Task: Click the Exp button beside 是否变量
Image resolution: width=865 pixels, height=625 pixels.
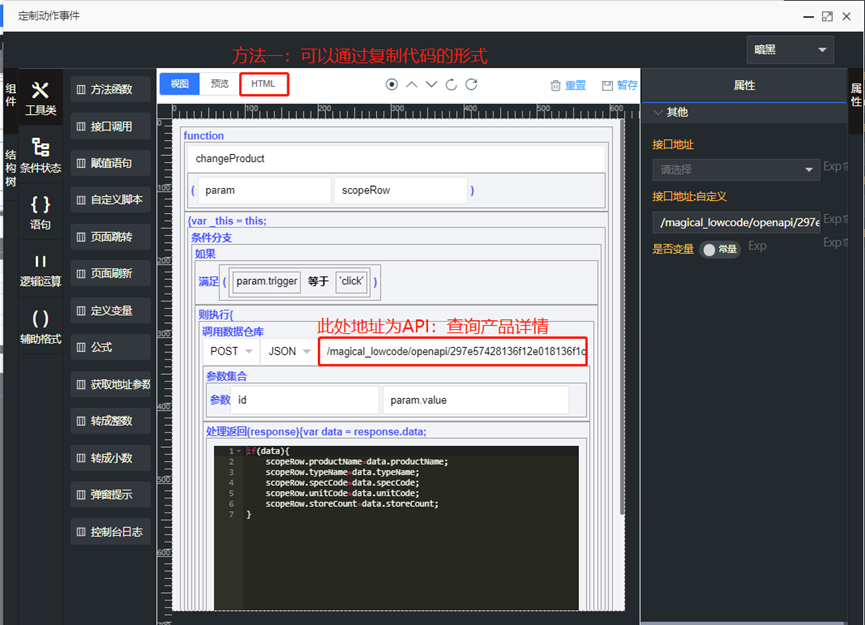Action: coord(757,246)
